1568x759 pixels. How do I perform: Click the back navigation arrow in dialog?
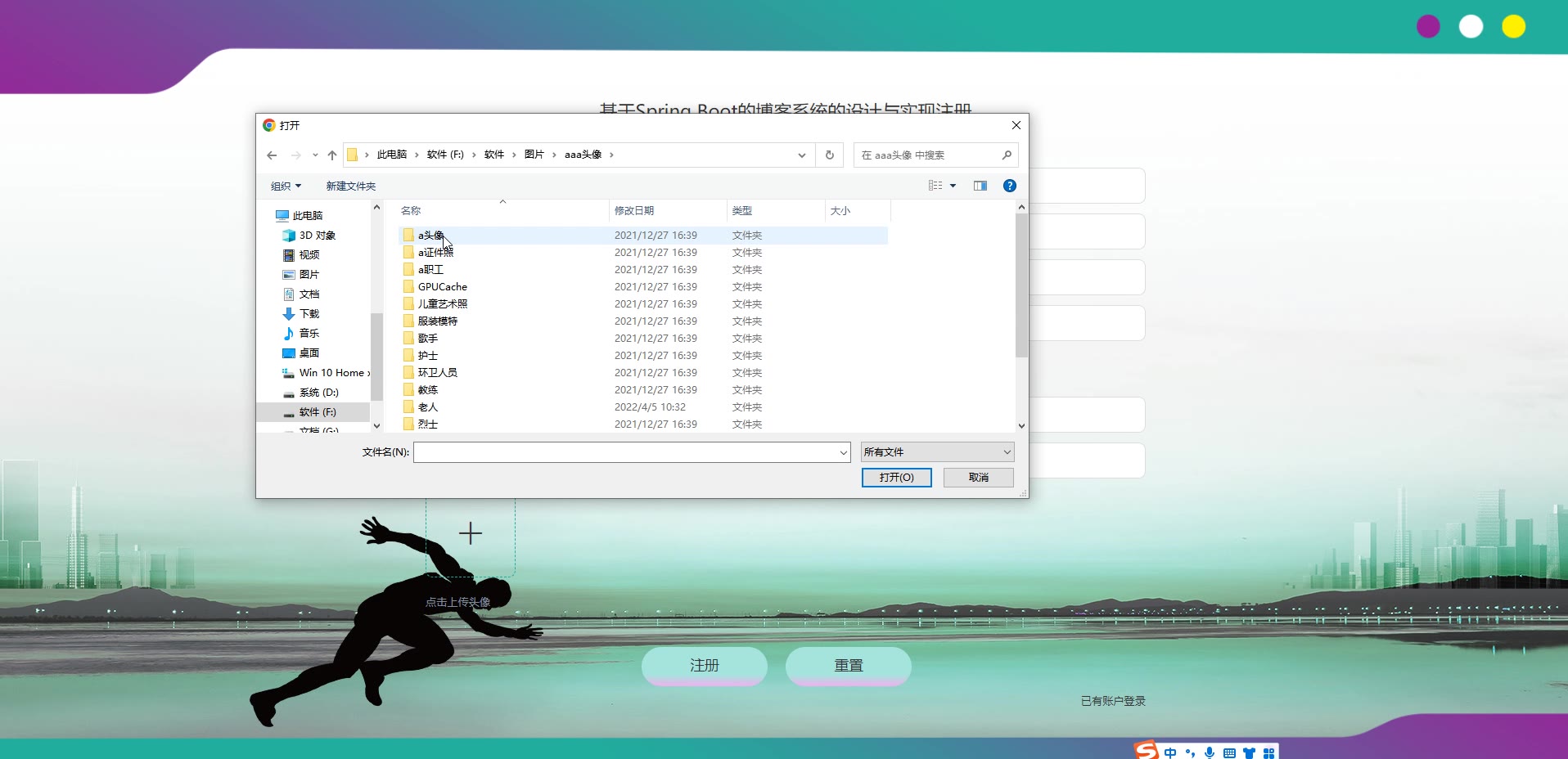[x=272, y=155]
